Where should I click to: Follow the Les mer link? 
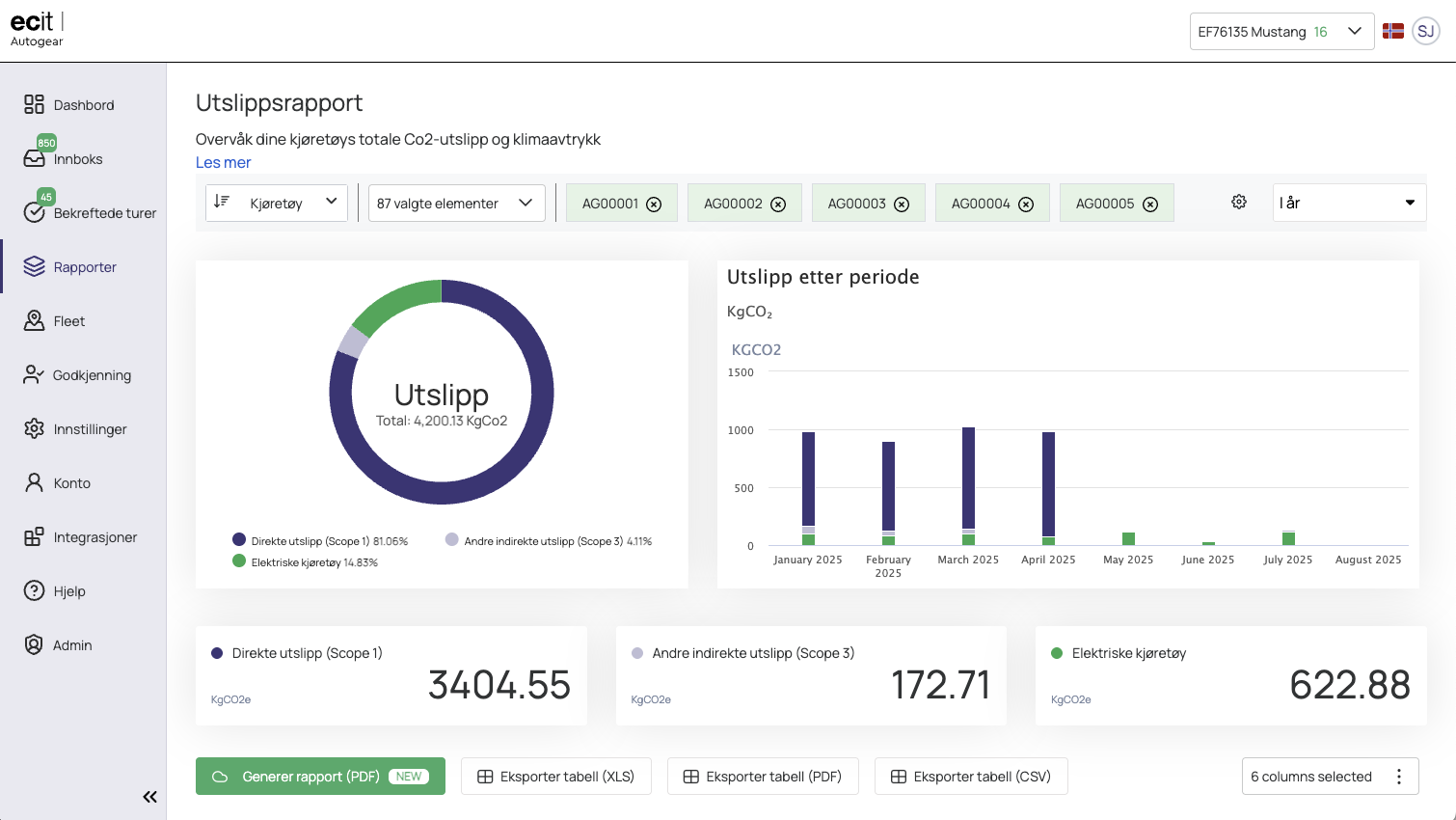(223, 162)
